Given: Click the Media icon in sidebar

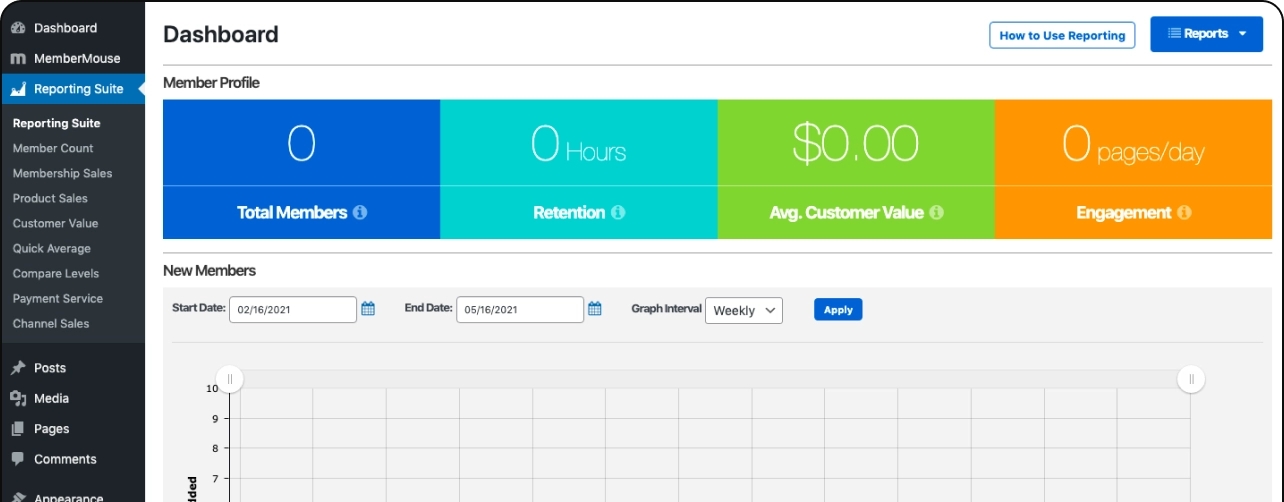Looking at the screenshot, I should [18, 398].
